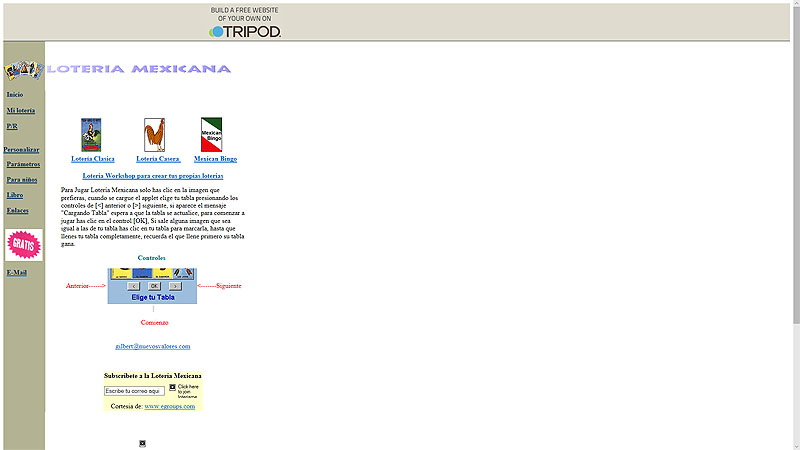Click the rooster Loteria Casera image
Viewport: 800px width, 450px height.
[x=154, y=135]
